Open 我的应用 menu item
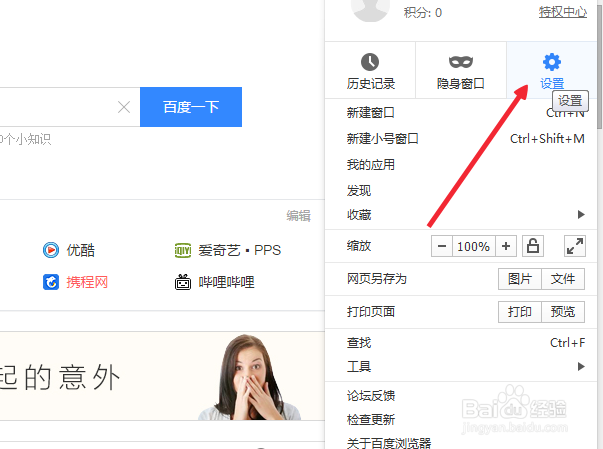Screen dimensions: 603x449 [461, 165]
